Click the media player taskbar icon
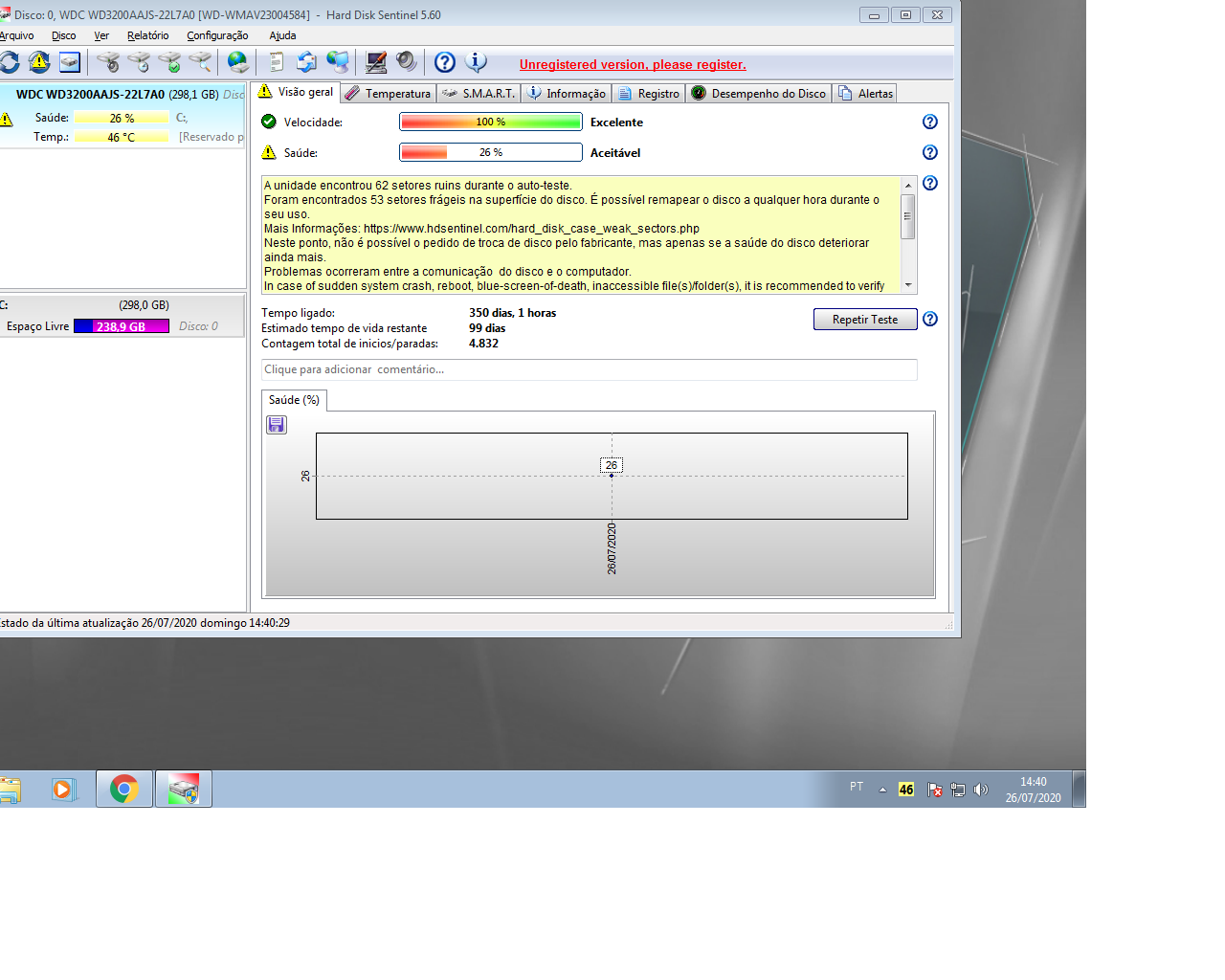The image size is (1225, 980). pyautogui.click(x=64, y=790)
